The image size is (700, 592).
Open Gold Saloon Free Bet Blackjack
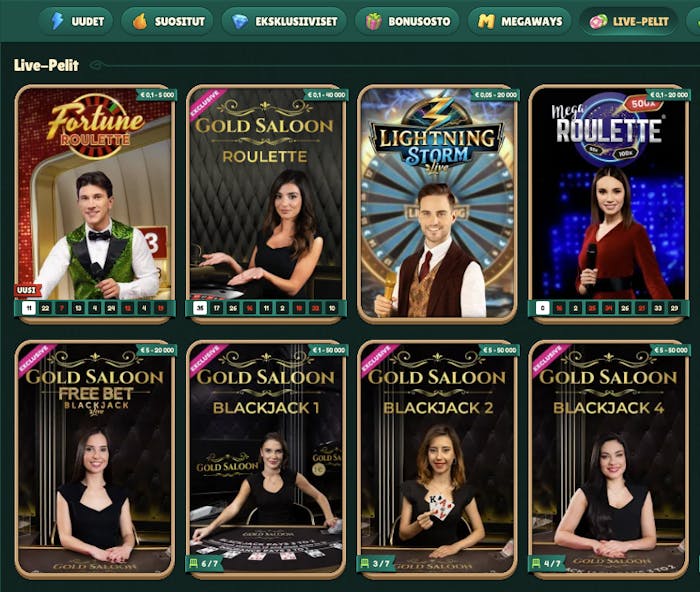click(x=95, y=460)
